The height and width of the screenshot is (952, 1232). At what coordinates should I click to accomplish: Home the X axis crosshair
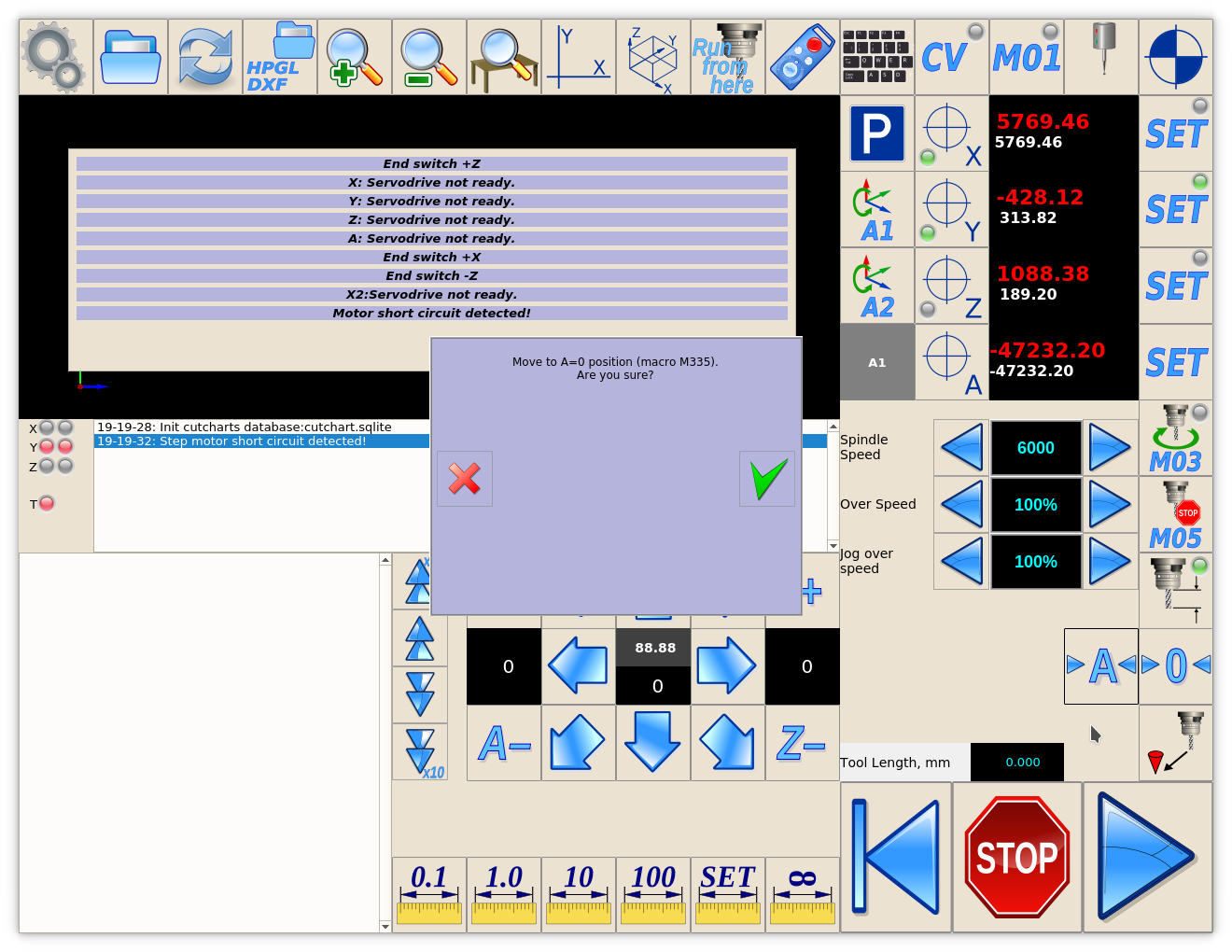click(x=952, y=133)
